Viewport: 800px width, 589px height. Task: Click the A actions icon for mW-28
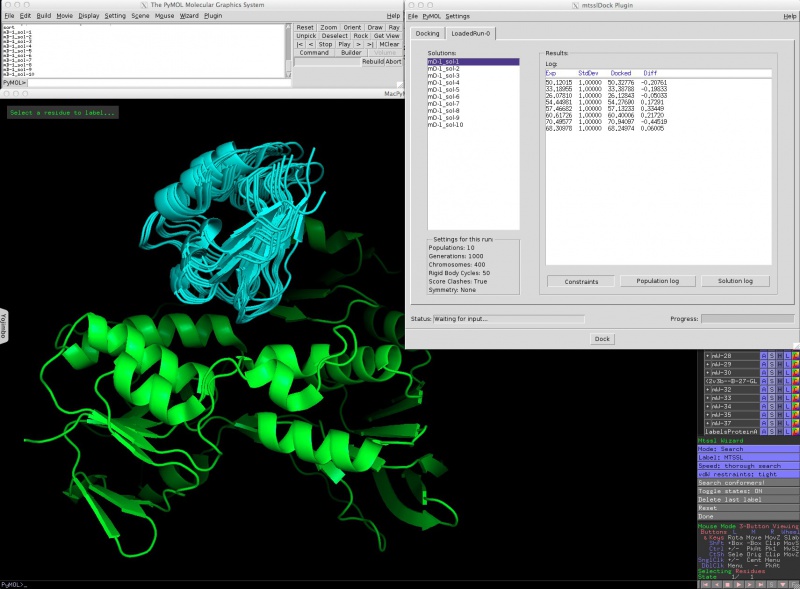(x=765, y=356)
